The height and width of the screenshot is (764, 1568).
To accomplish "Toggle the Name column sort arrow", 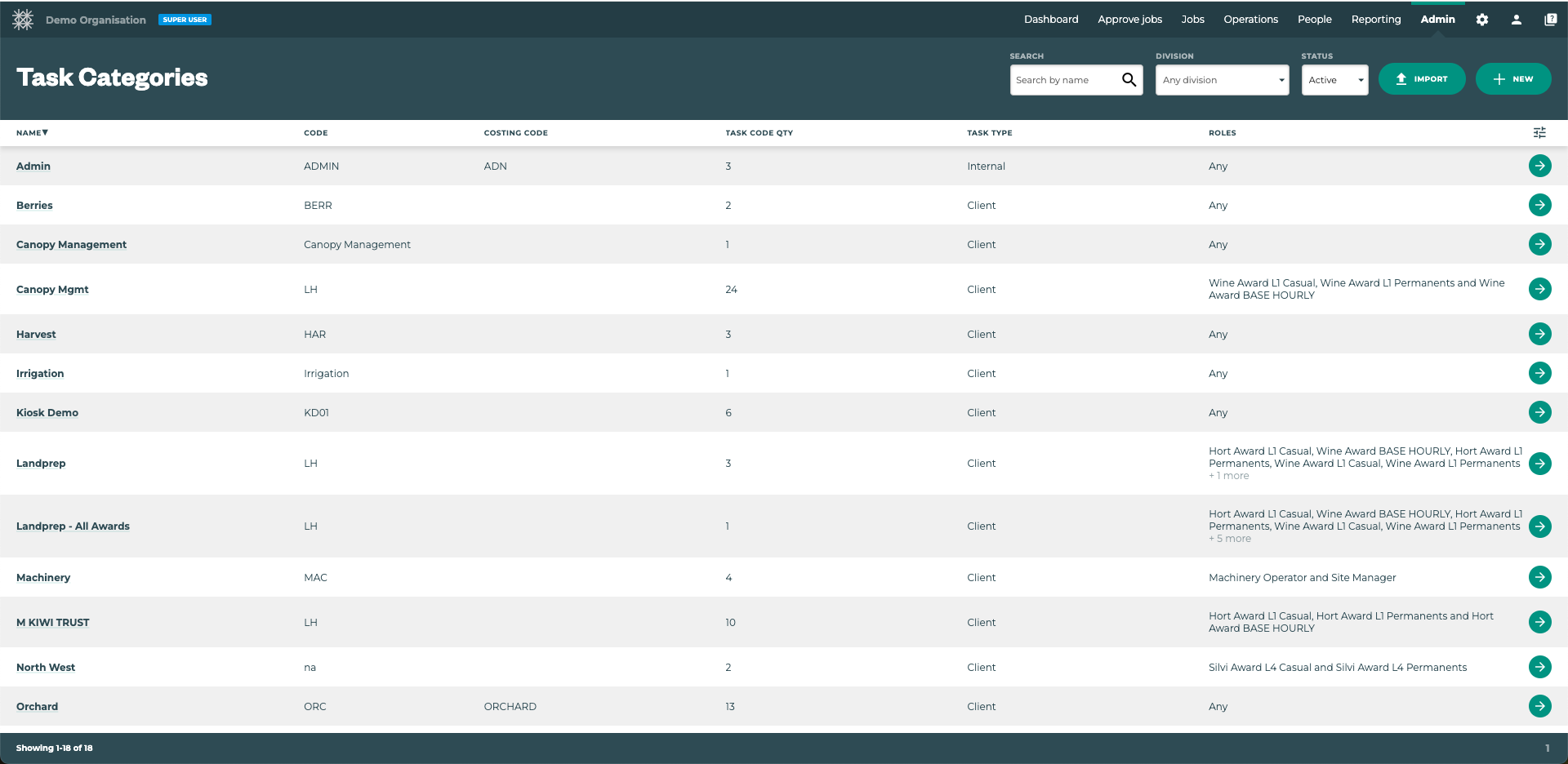I will pyautogui.click(x=46, y=132).
